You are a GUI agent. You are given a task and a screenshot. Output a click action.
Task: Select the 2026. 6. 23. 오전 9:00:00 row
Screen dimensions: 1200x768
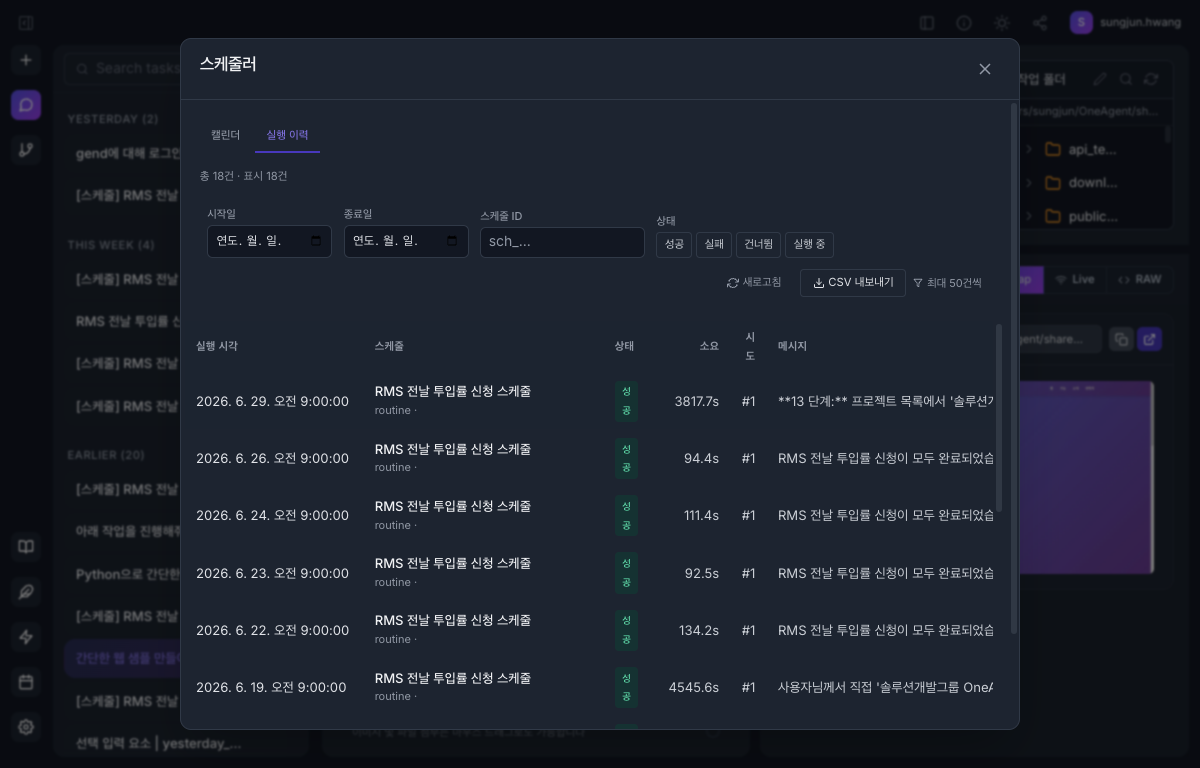[594, 573]
